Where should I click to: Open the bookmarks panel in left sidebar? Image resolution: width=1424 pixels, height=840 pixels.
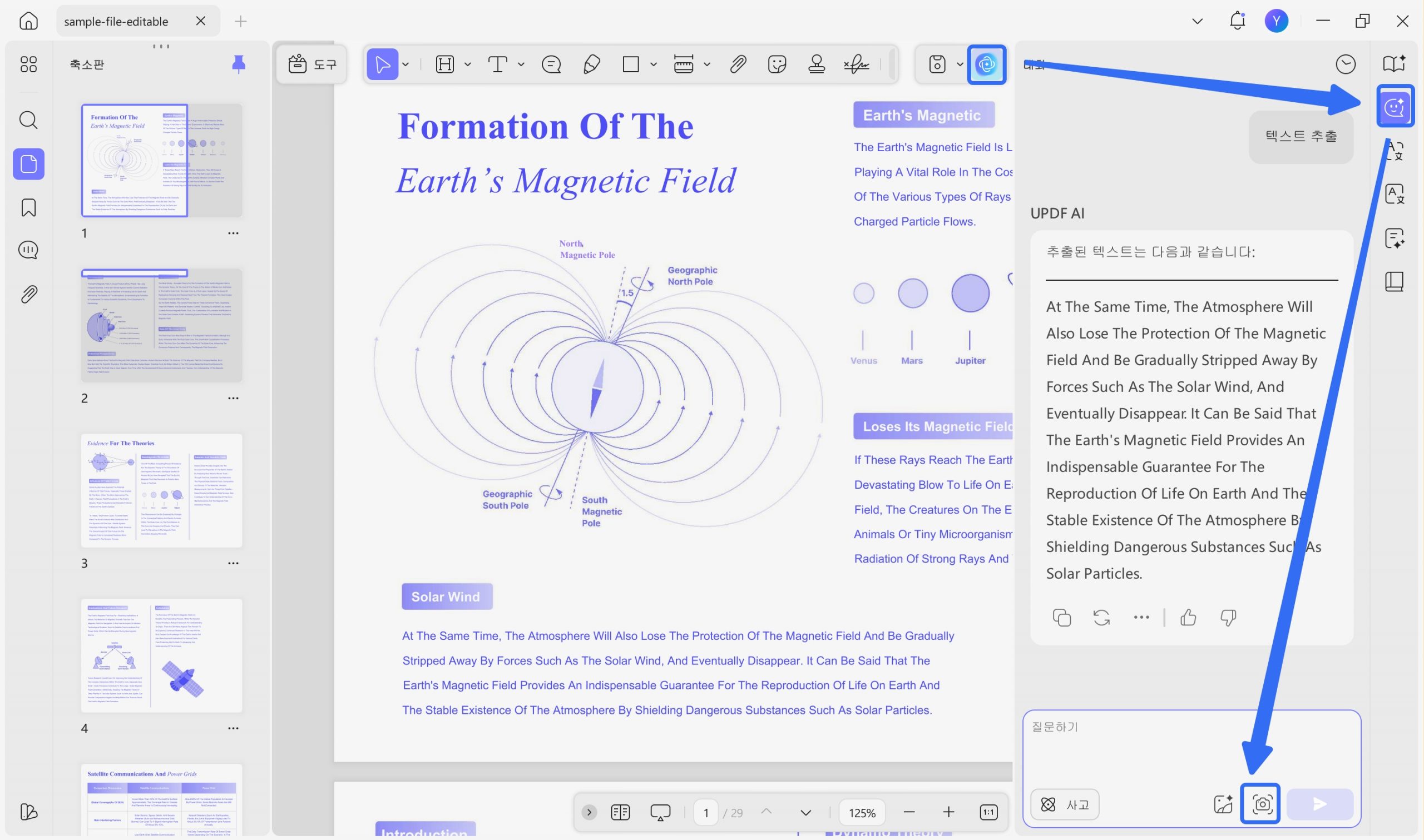point(28,208)
